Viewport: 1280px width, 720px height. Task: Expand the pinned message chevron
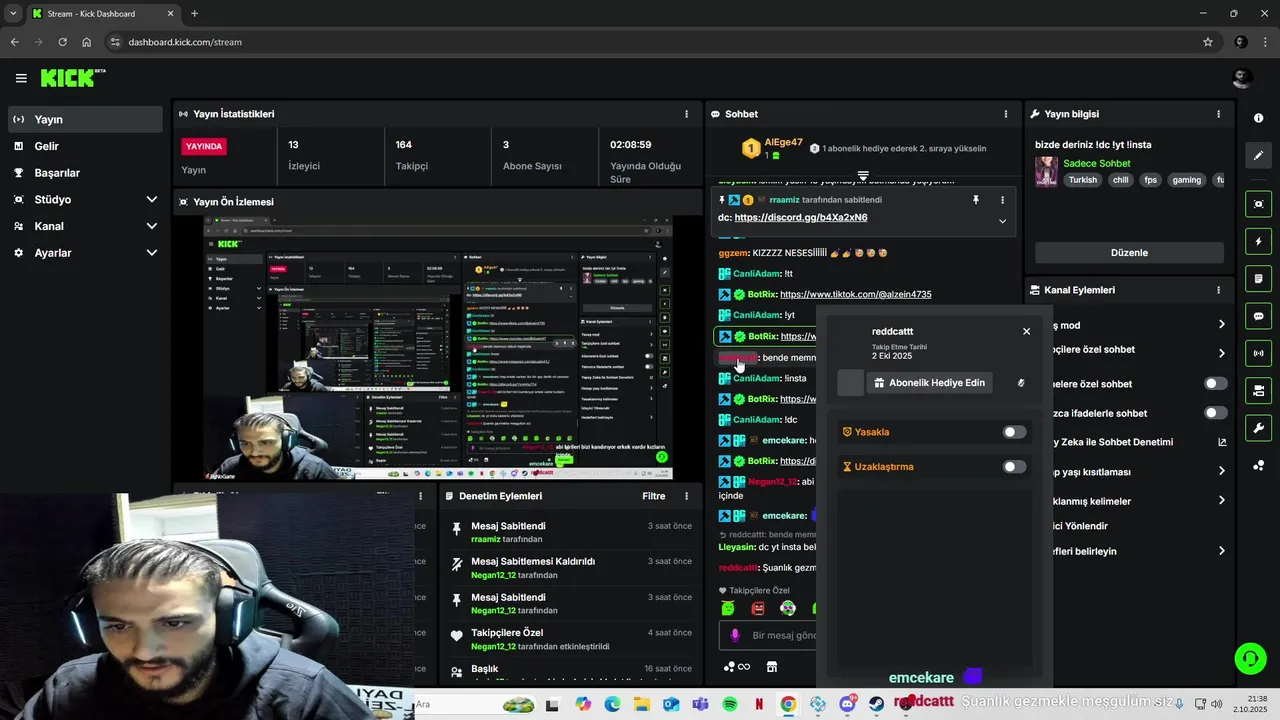pyautogui.click(x=1002, y=221)
